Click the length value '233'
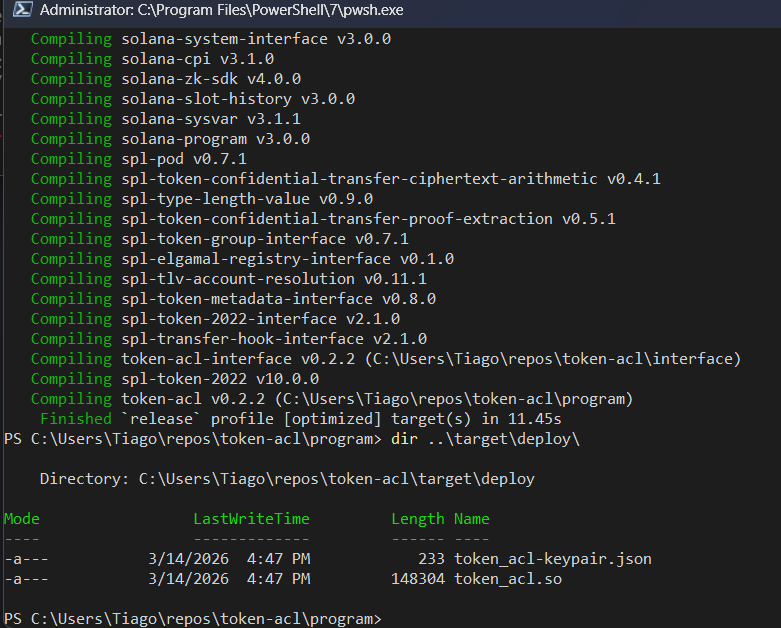 (431, 559)
